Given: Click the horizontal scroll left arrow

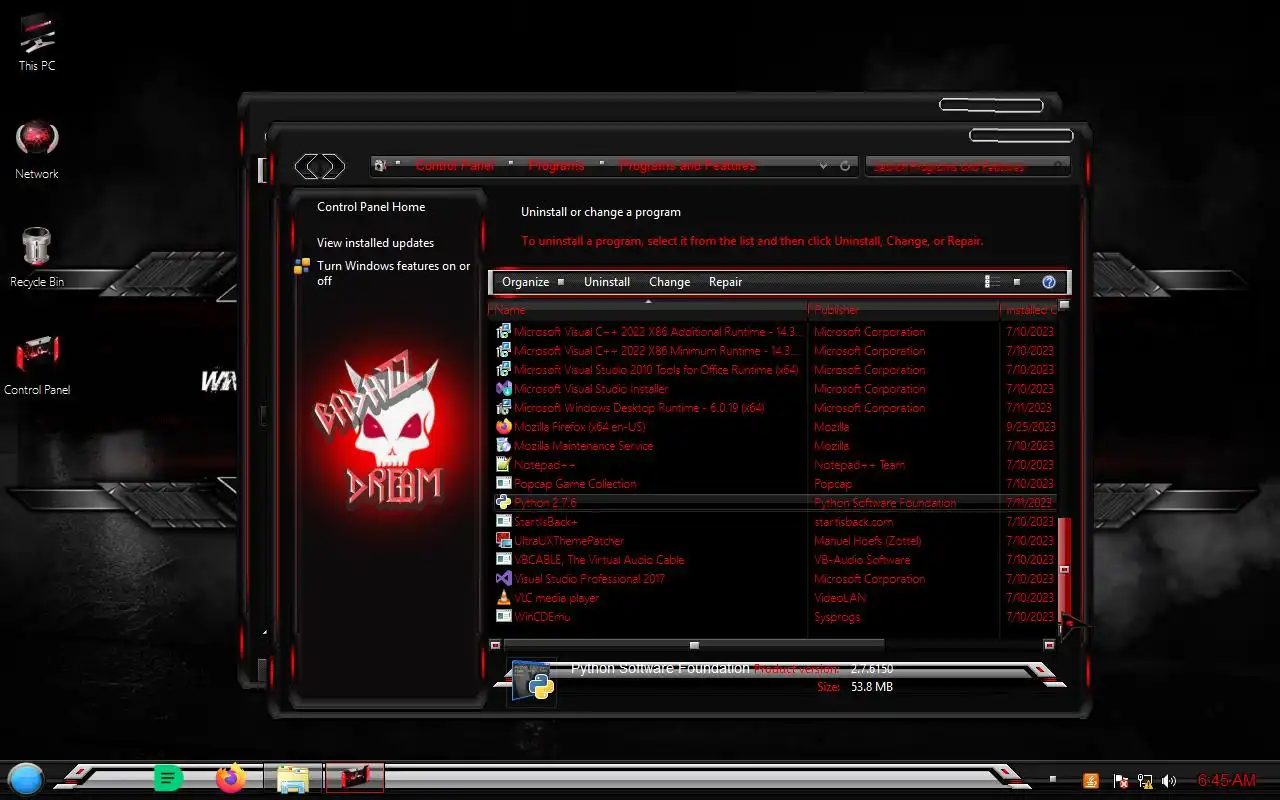Looking at the screenshot, I should coord(496,645).
